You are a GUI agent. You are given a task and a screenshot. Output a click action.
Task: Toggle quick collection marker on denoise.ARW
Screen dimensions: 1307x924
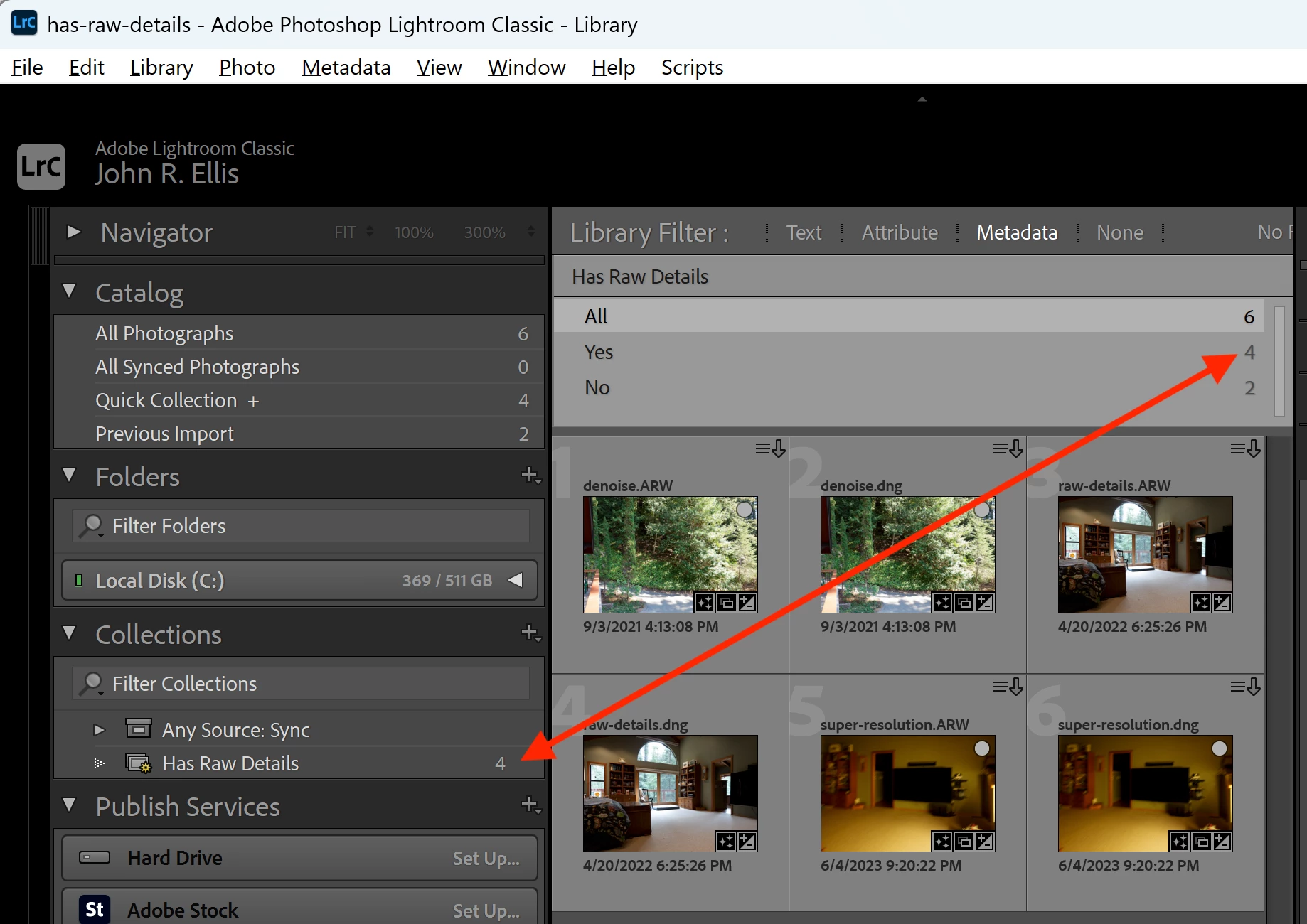(x=745, y=510)
